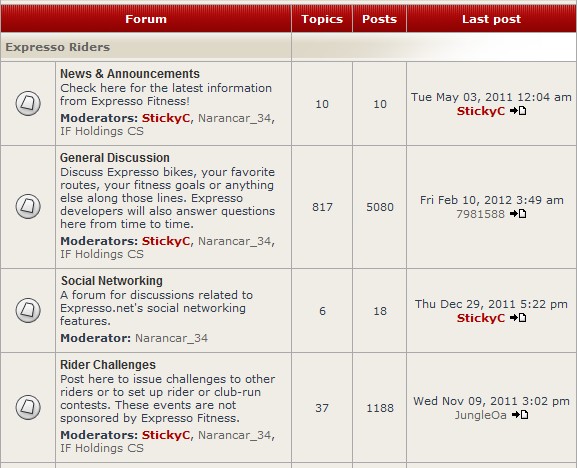View latest post icon beside StickyC in News row
The image size is (577, 468).
518,110
